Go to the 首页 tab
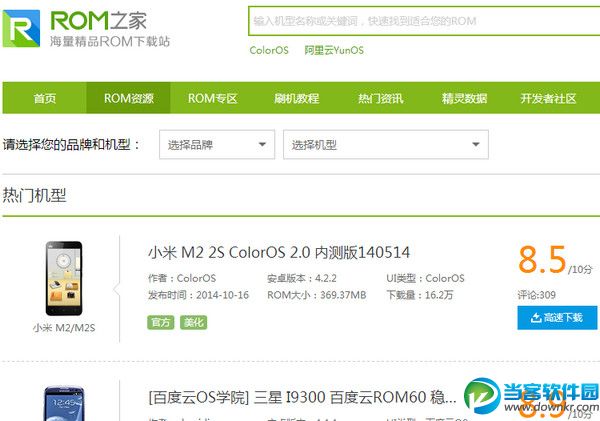600x421 pixels. [45, 98]
